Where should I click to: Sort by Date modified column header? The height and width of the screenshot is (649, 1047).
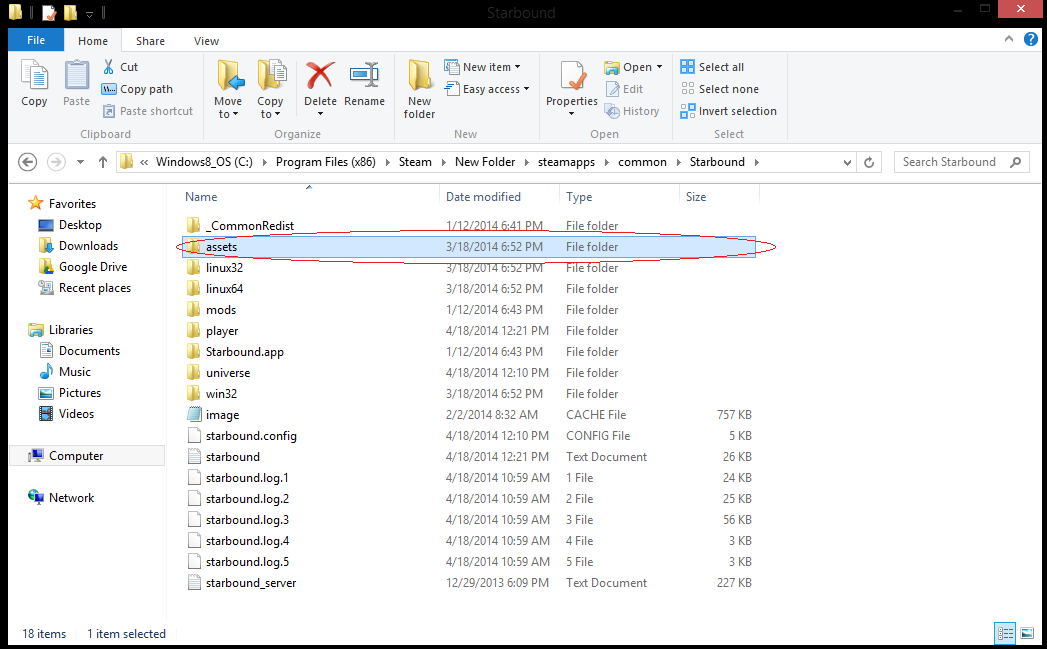(483, 197)
